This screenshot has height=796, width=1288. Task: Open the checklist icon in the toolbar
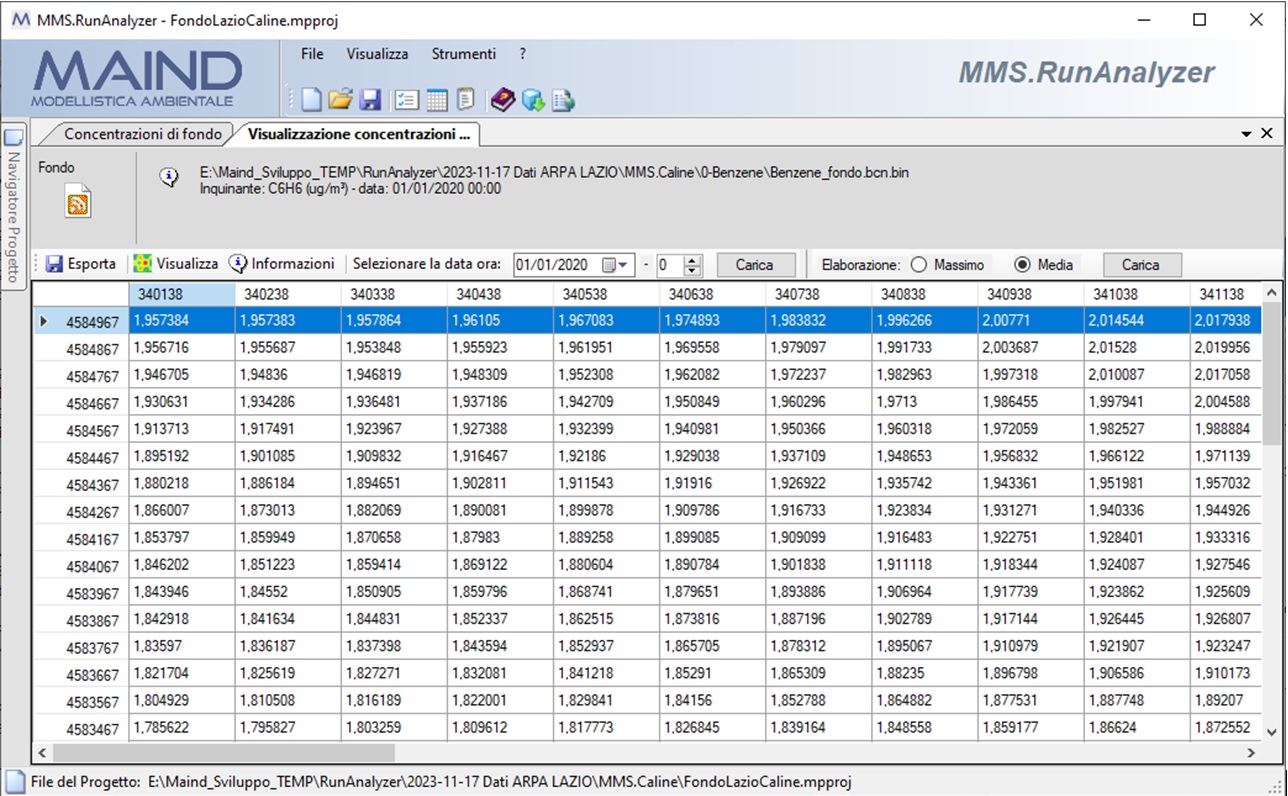pos(407,99)
